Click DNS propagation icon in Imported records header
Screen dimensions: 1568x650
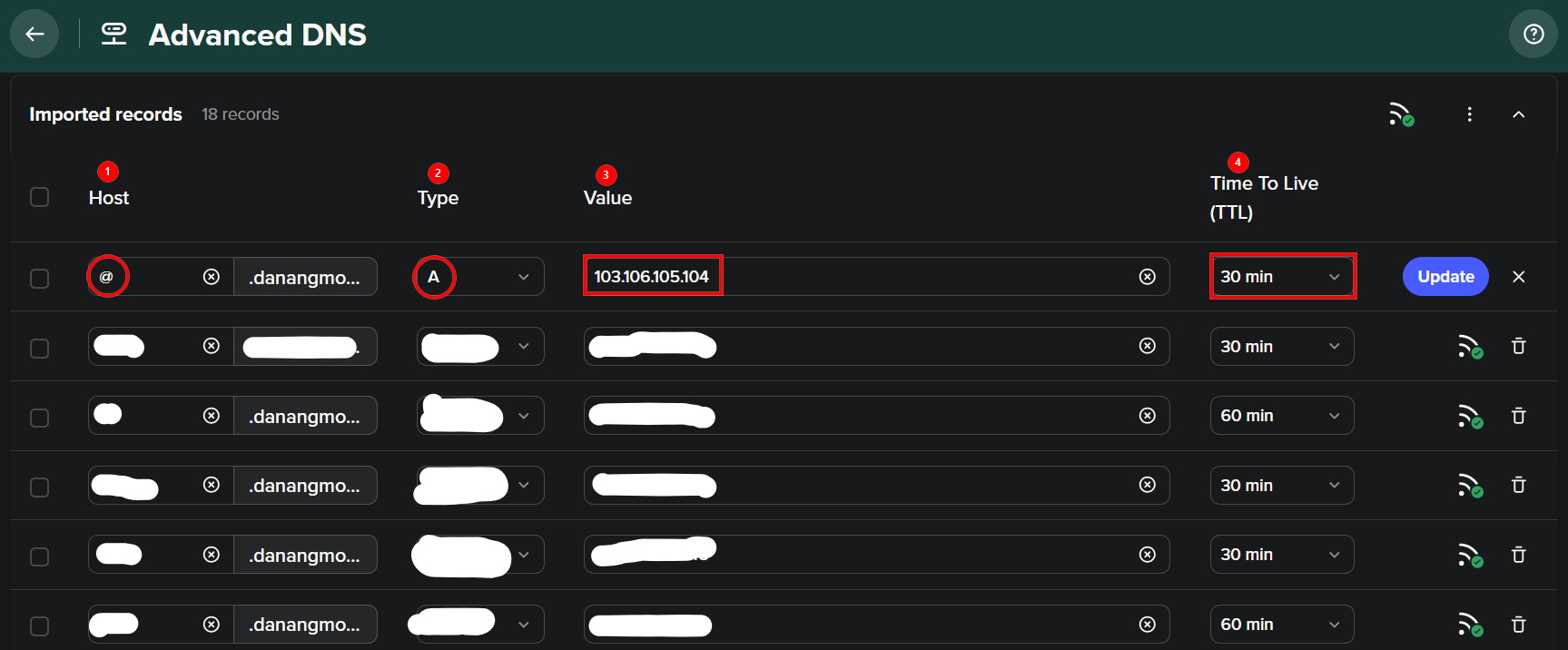1401,114
